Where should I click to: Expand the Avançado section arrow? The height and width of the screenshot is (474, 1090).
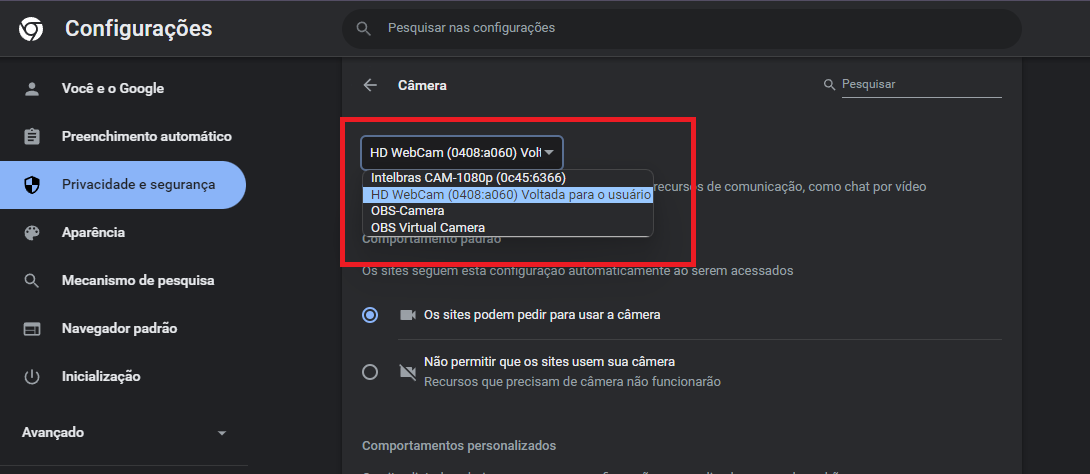221,433
